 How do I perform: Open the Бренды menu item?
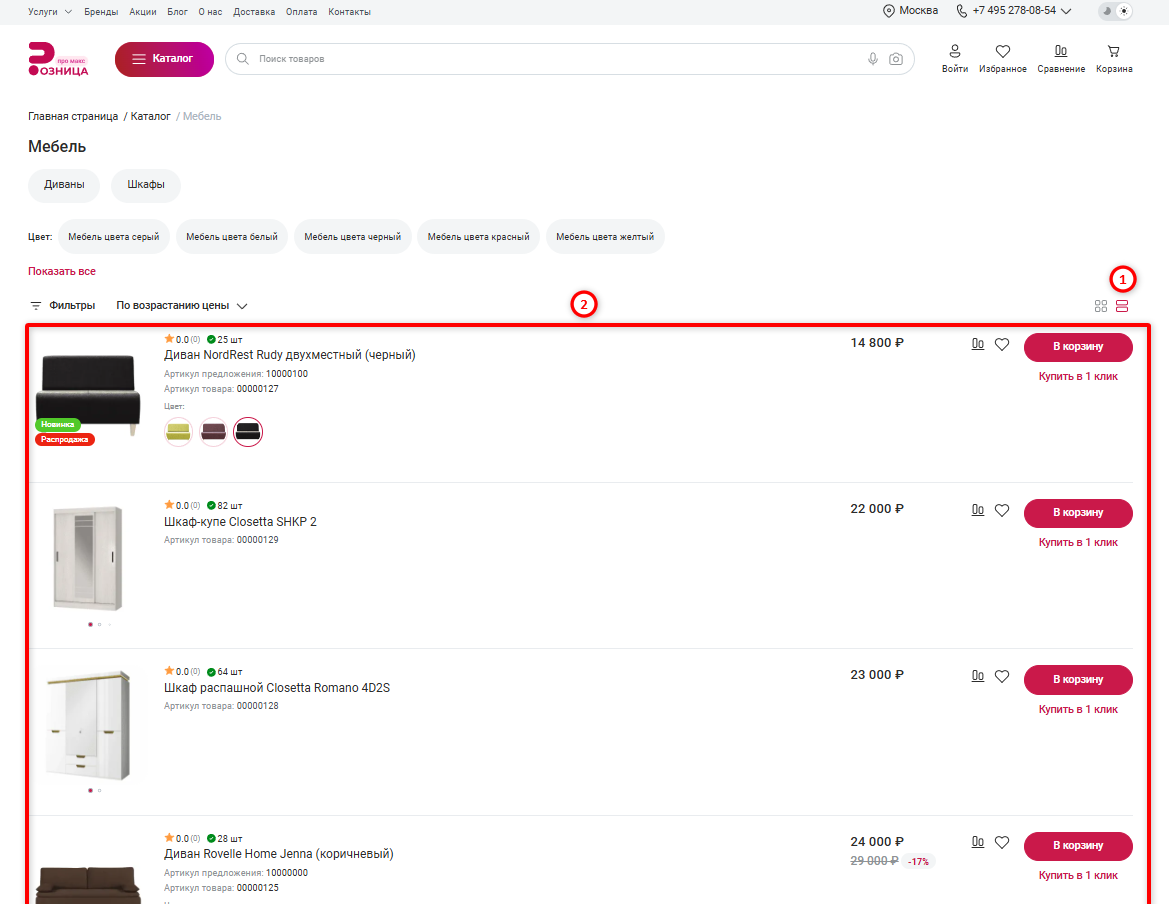pyautogui.click(x=101, y=12)
